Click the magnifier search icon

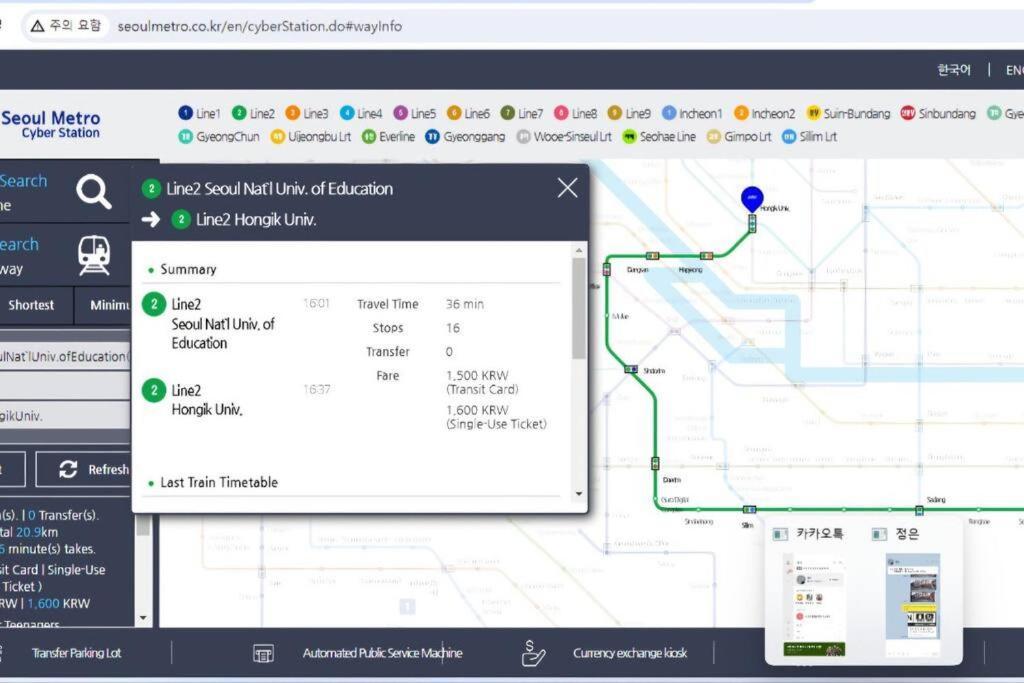coord(94,191)
